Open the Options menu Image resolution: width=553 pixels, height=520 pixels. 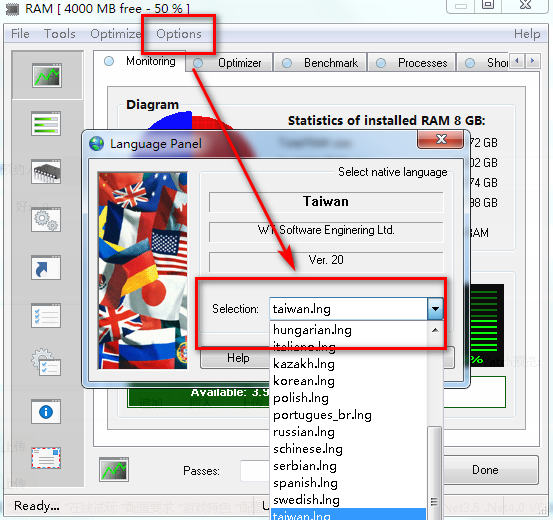[179, 34]
